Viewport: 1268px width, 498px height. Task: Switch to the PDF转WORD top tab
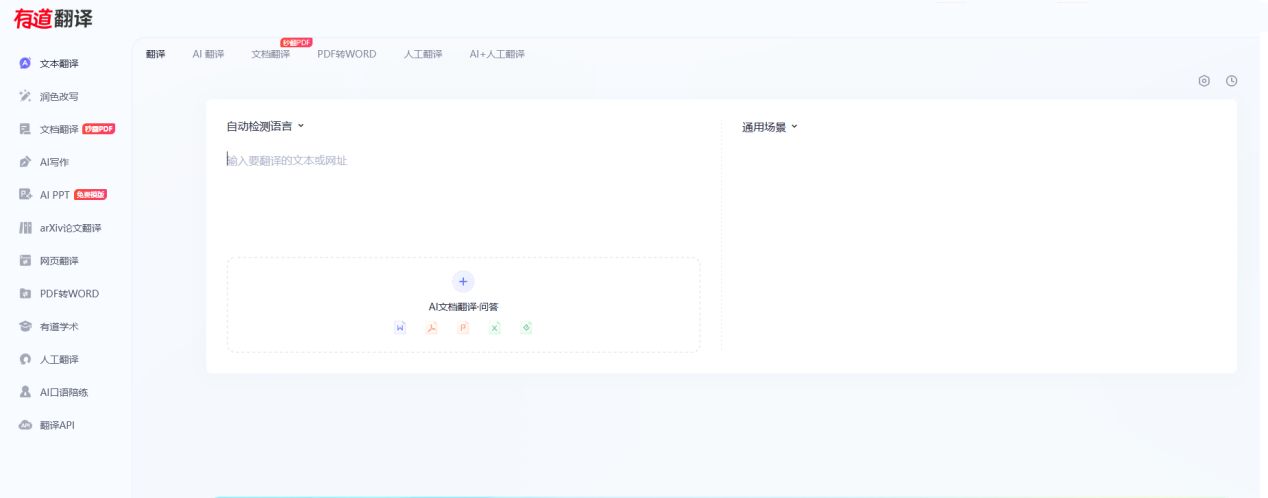click(347, 54)
